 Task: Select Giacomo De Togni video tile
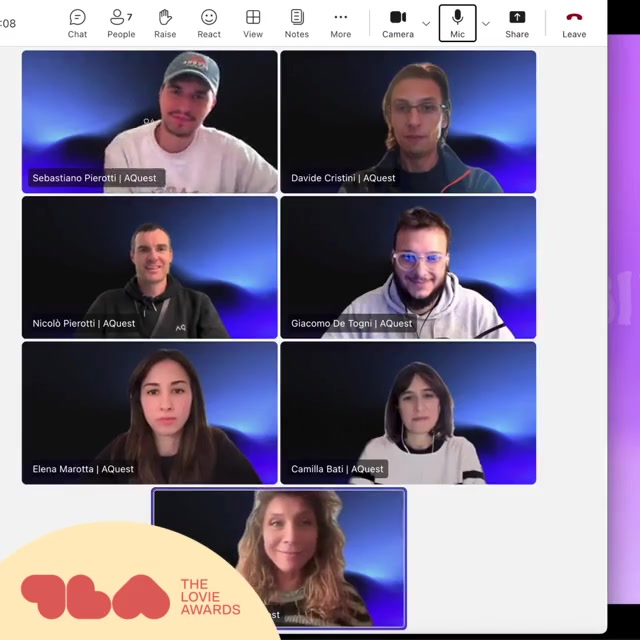(x=408, y=267)
